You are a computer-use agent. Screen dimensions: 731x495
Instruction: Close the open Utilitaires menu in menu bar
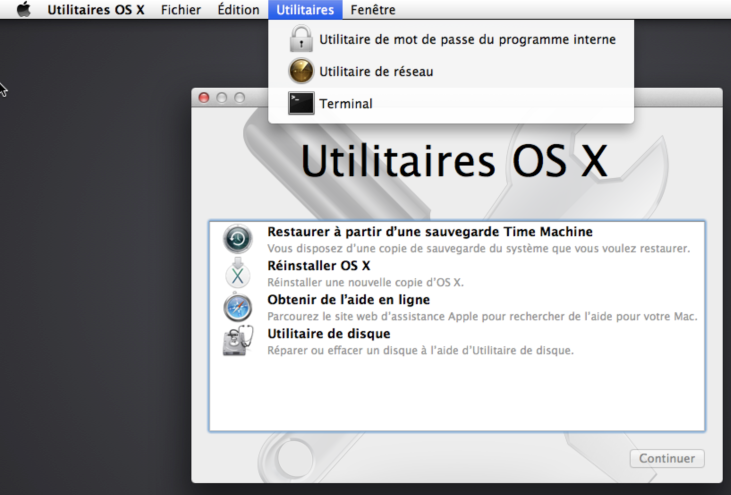click(x=305, y=9)
